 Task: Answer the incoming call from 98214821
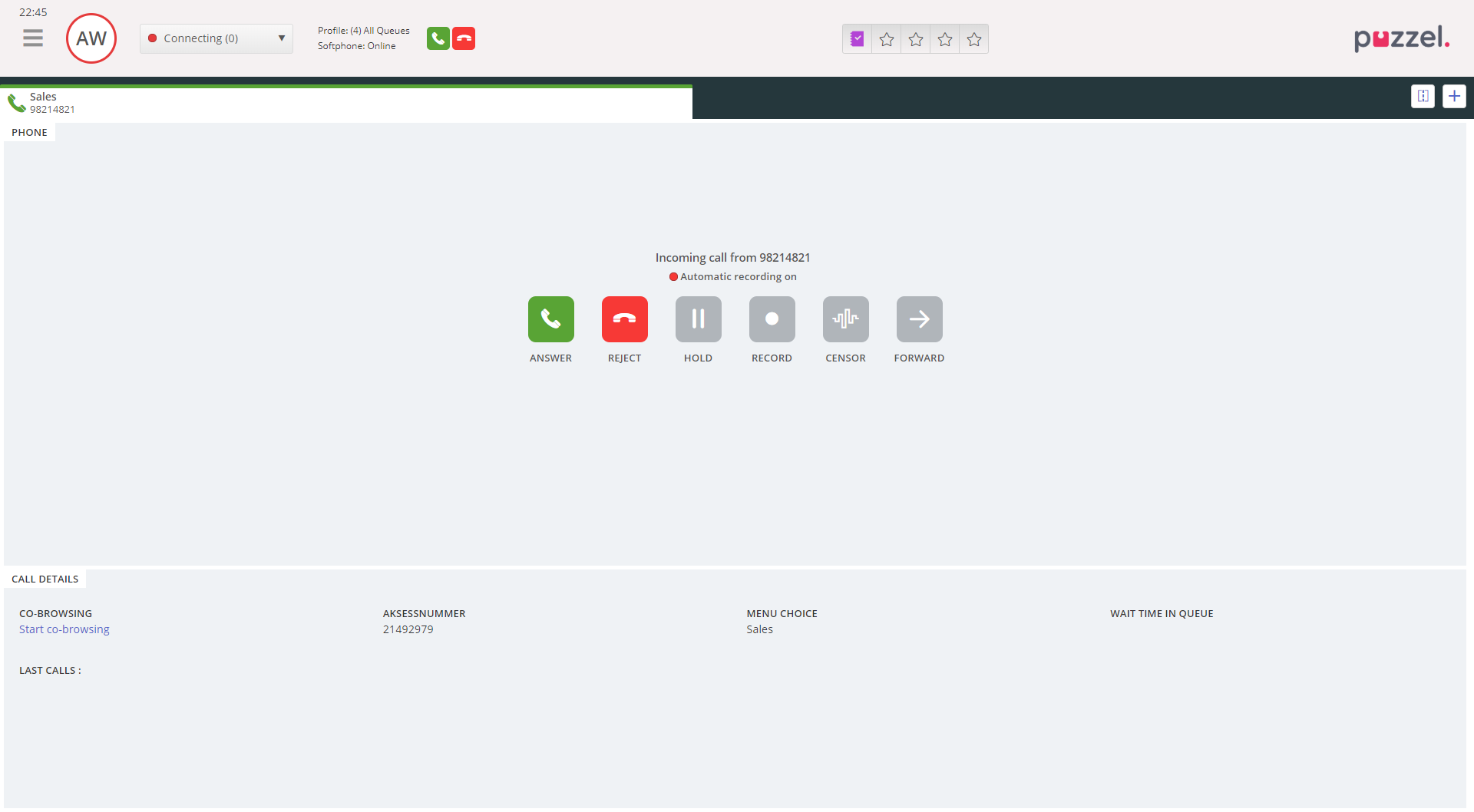(x=550, y=319)
